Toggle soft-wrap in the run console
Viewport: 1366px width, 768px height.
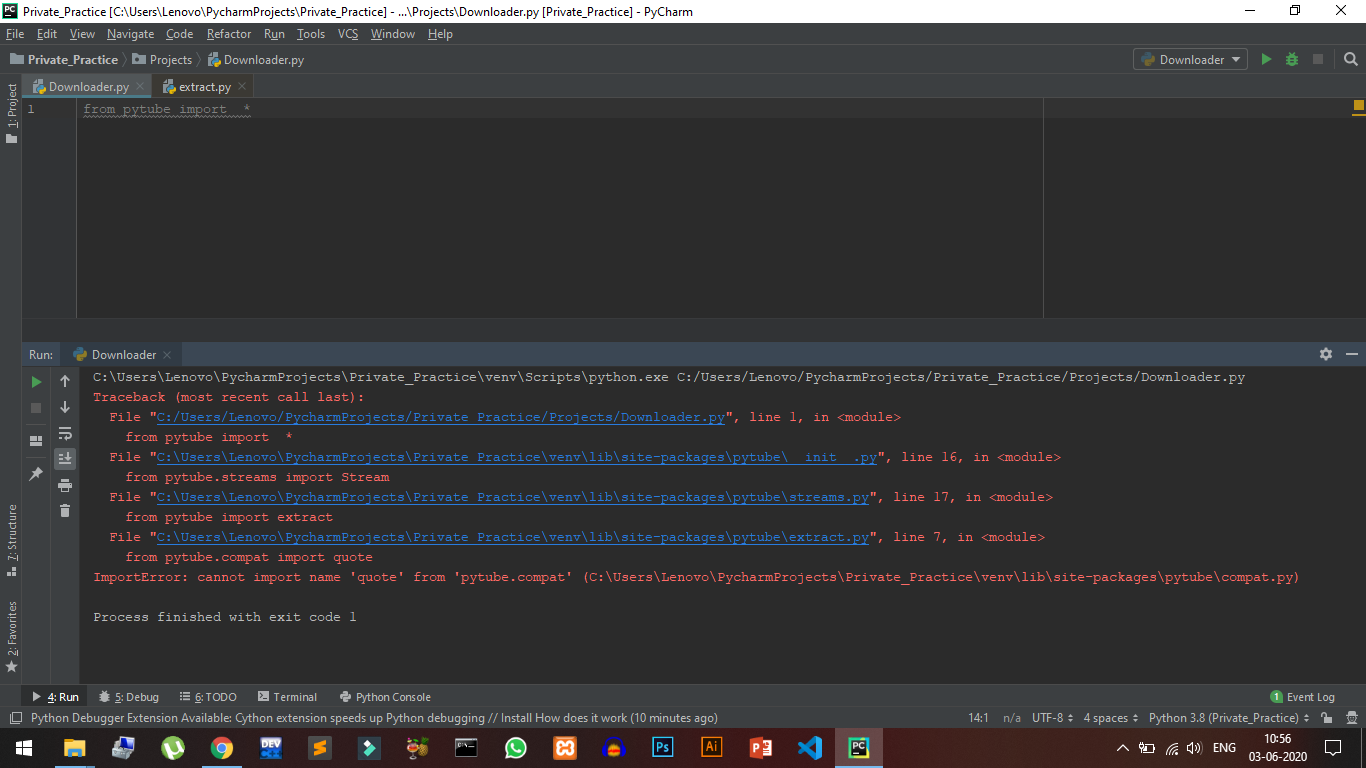coord(64,433)
